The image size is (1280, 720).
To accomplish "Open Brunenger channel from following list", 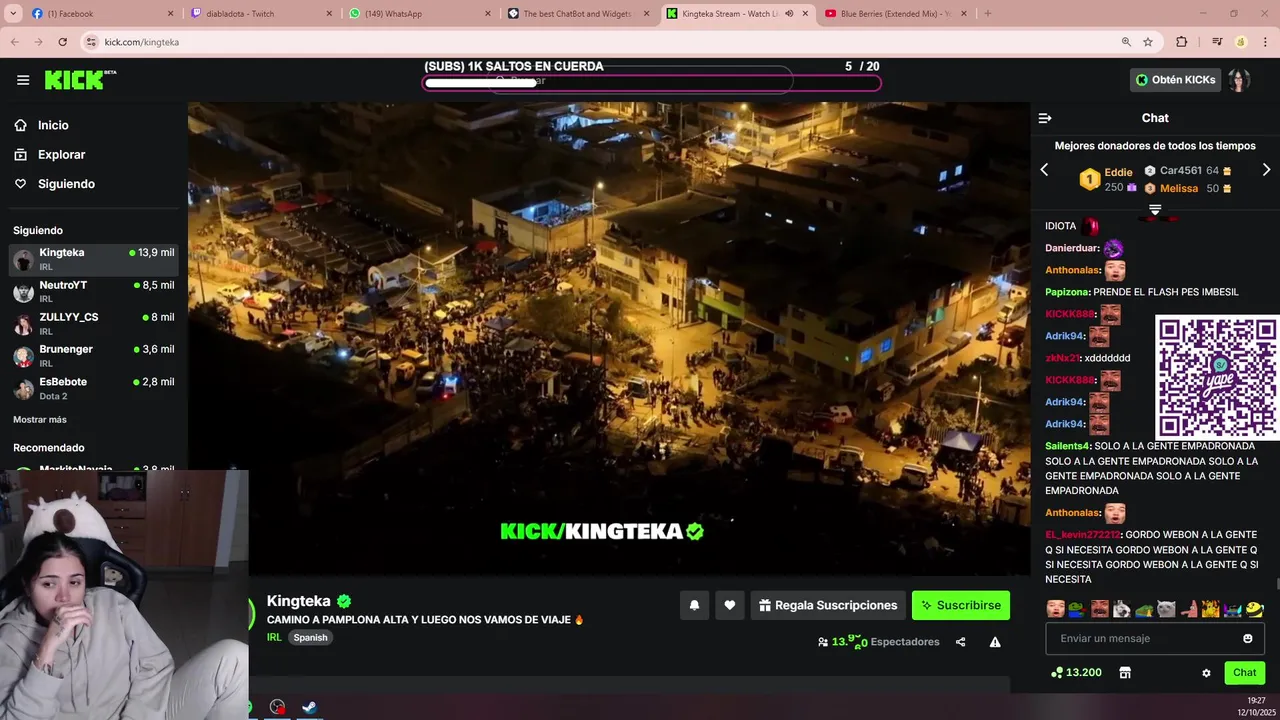I will [x=94, y=355].
